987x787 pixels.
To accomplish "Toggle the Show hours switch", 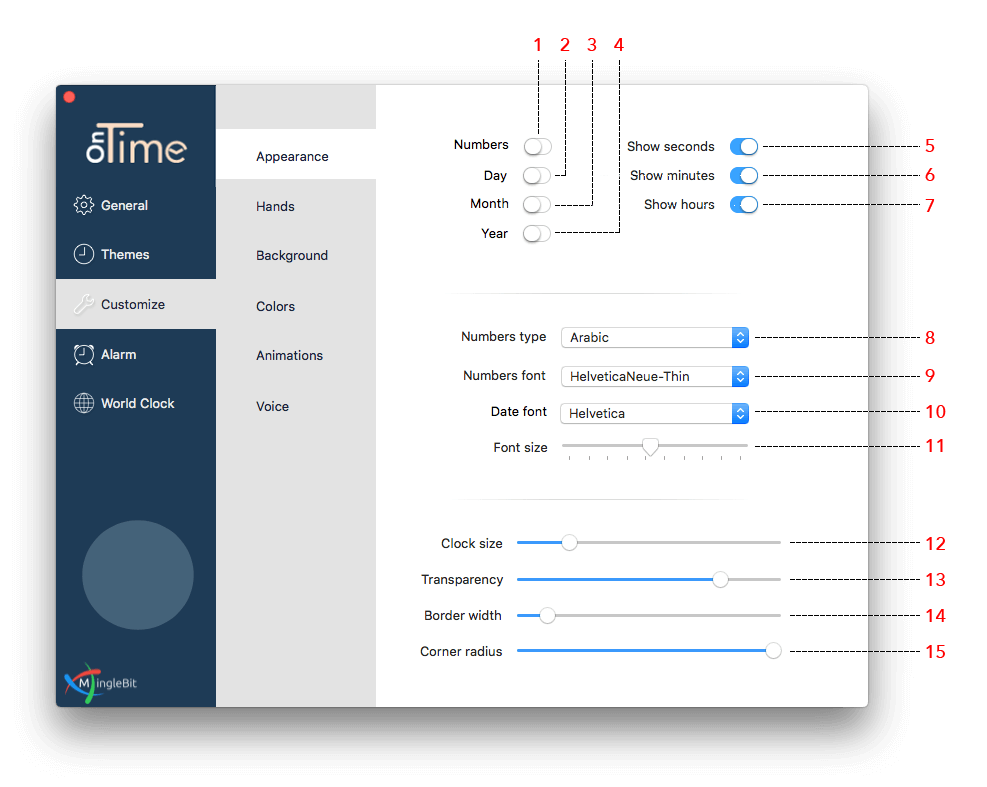I will coord(744,205).
